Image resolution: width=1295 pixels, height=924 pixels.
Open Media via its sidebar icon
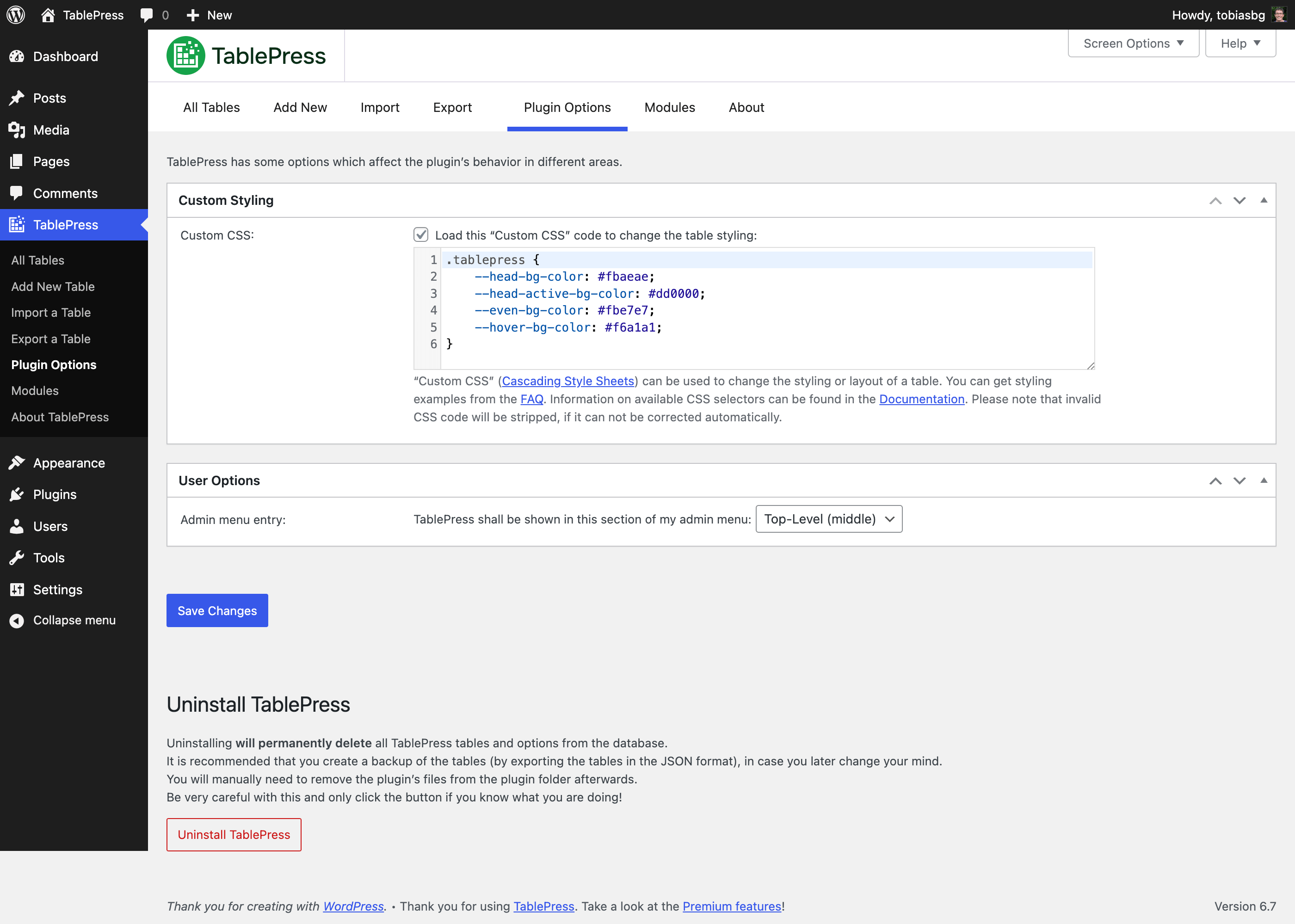17,130
